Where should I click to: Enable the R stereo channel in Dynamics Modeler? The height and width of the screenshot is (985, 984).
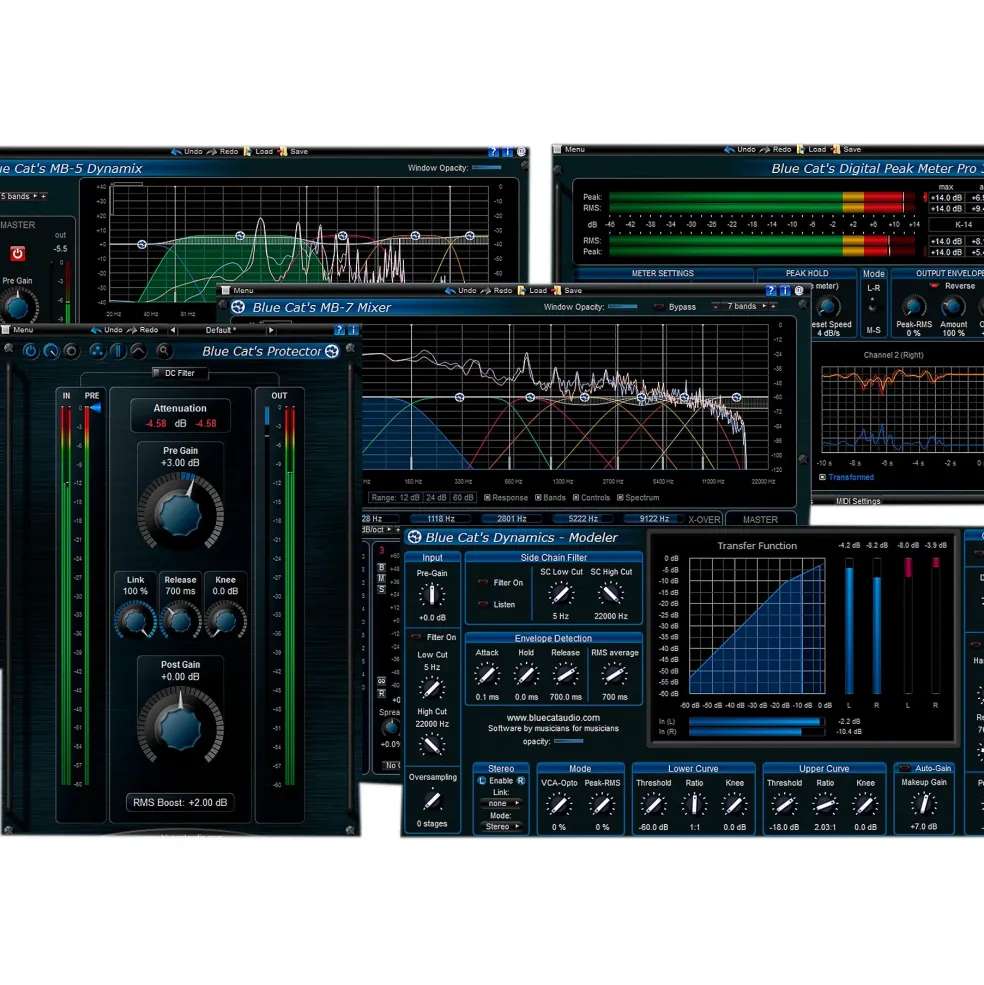tap(521, 781)
